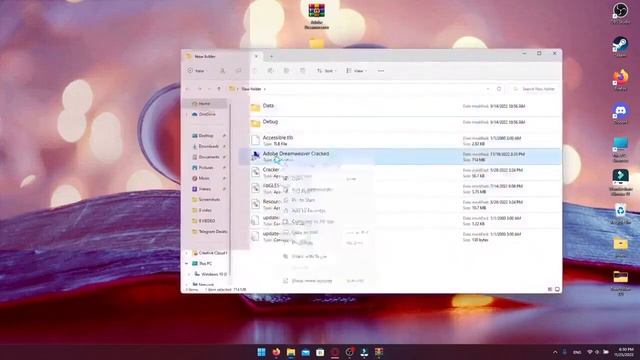Click the Cut icon in the Explorer toolbar
Screen dimensions: 640x360
[222, 71]
